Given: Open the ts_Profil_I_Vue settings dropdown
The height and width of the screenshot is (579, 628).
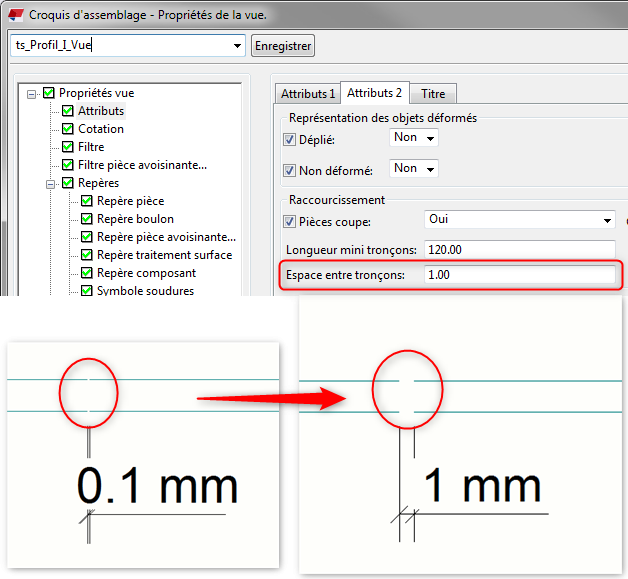Looking at the screenshot, I should click(x=237, y=46).
